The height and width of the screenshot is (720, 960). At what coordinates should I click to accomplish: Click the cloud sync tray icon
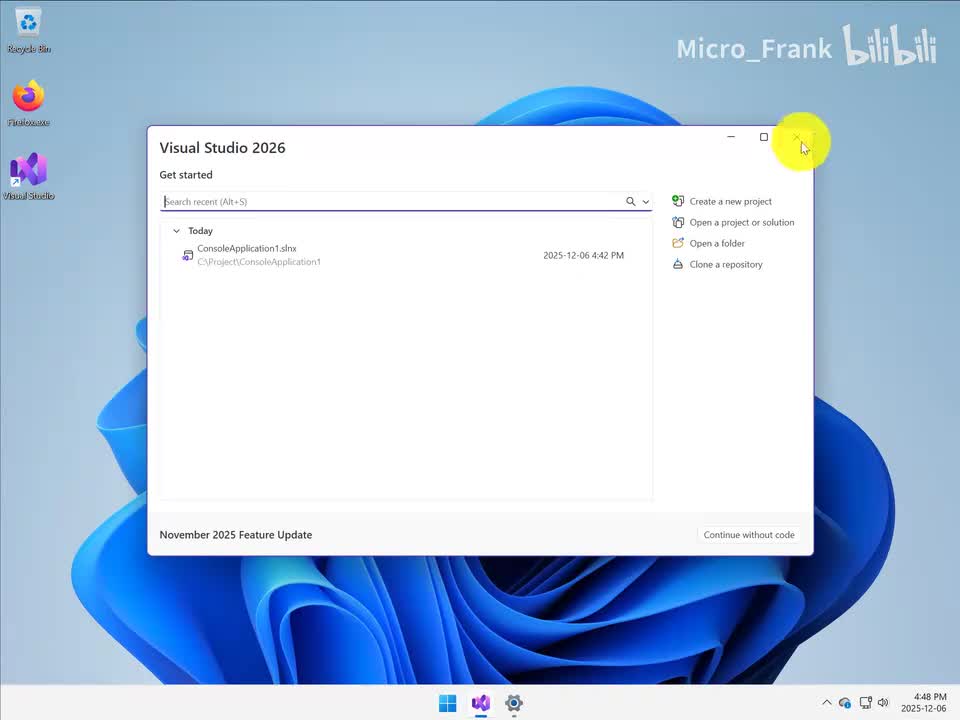click(x=845, y=703)
